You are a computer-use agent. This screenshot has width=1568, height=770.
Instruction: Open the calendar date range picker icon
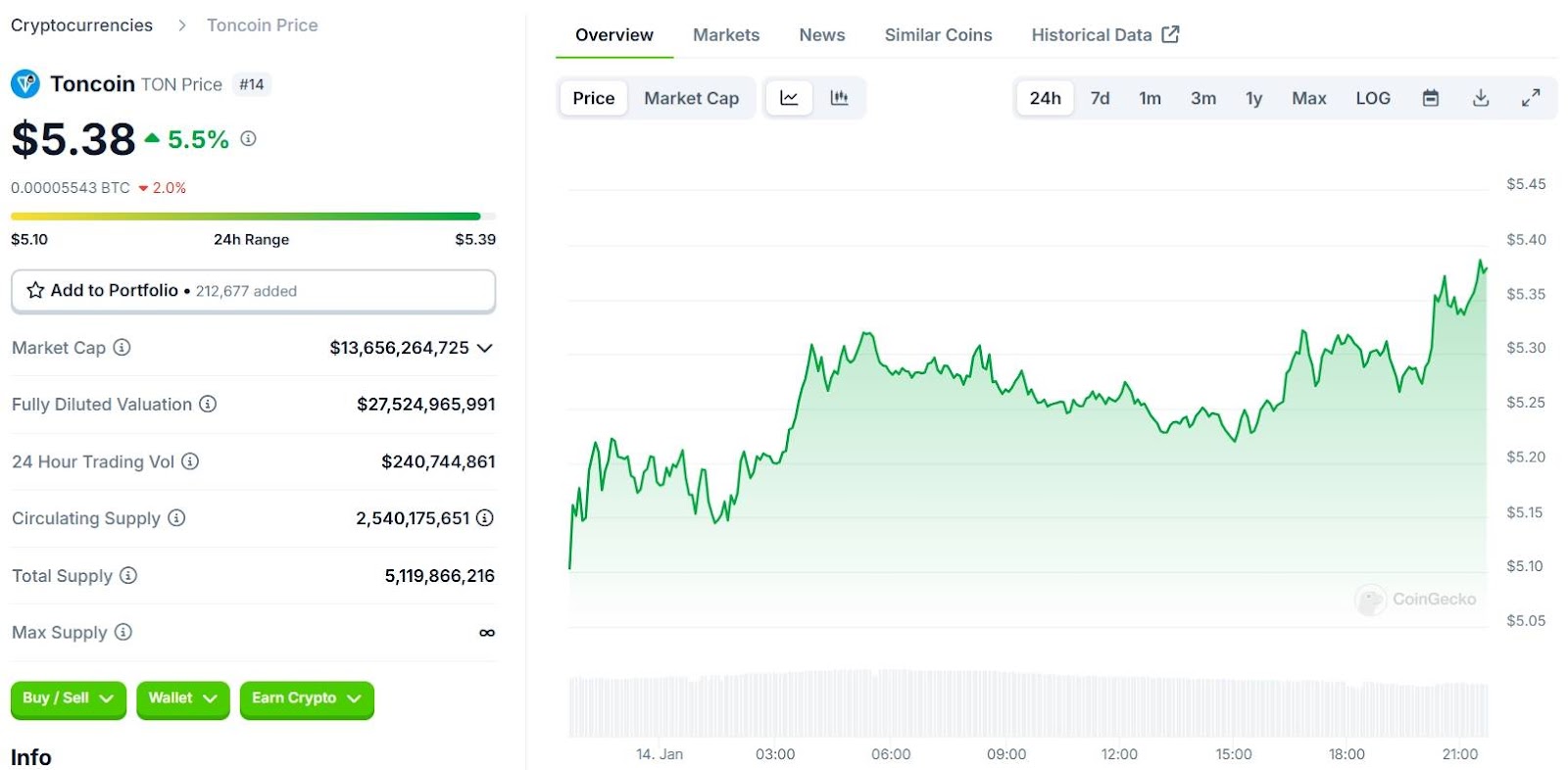click(x=1431, y=98)
